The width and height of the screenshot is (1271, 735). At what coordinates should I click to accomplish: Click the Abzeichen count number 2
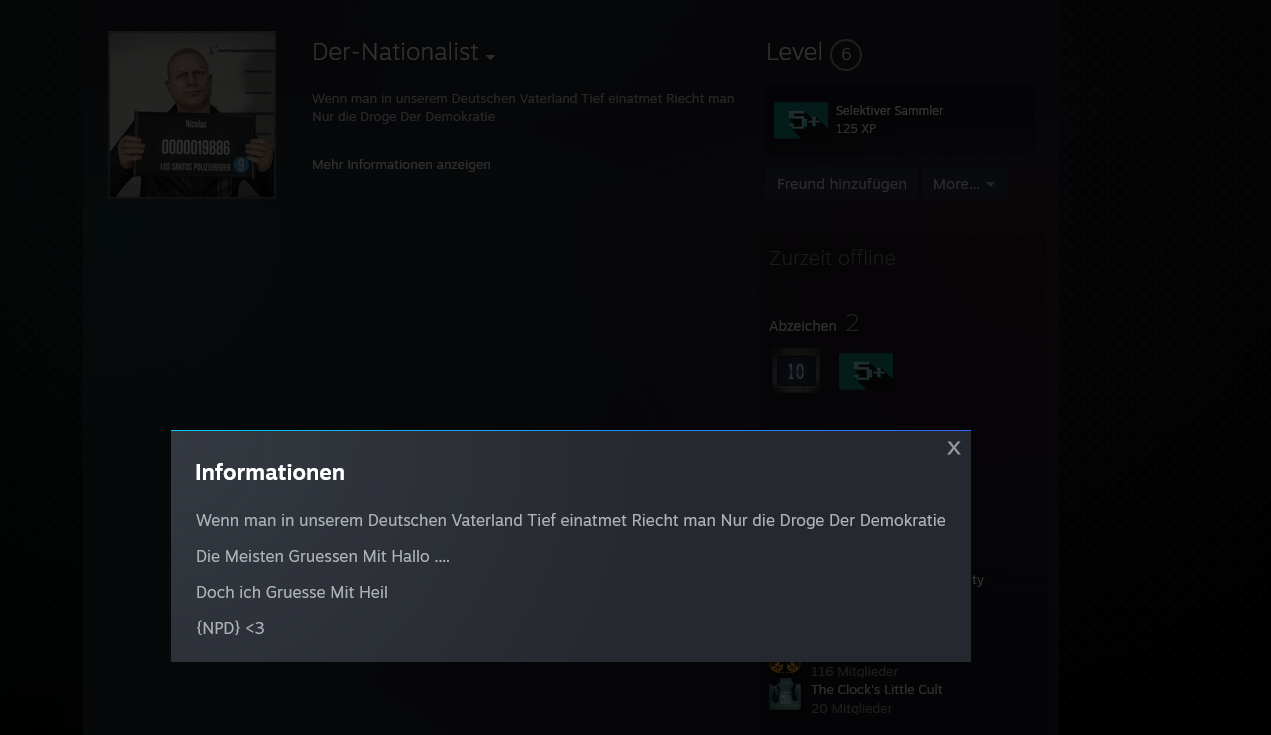pyautogui.click(x=852, y=323)
